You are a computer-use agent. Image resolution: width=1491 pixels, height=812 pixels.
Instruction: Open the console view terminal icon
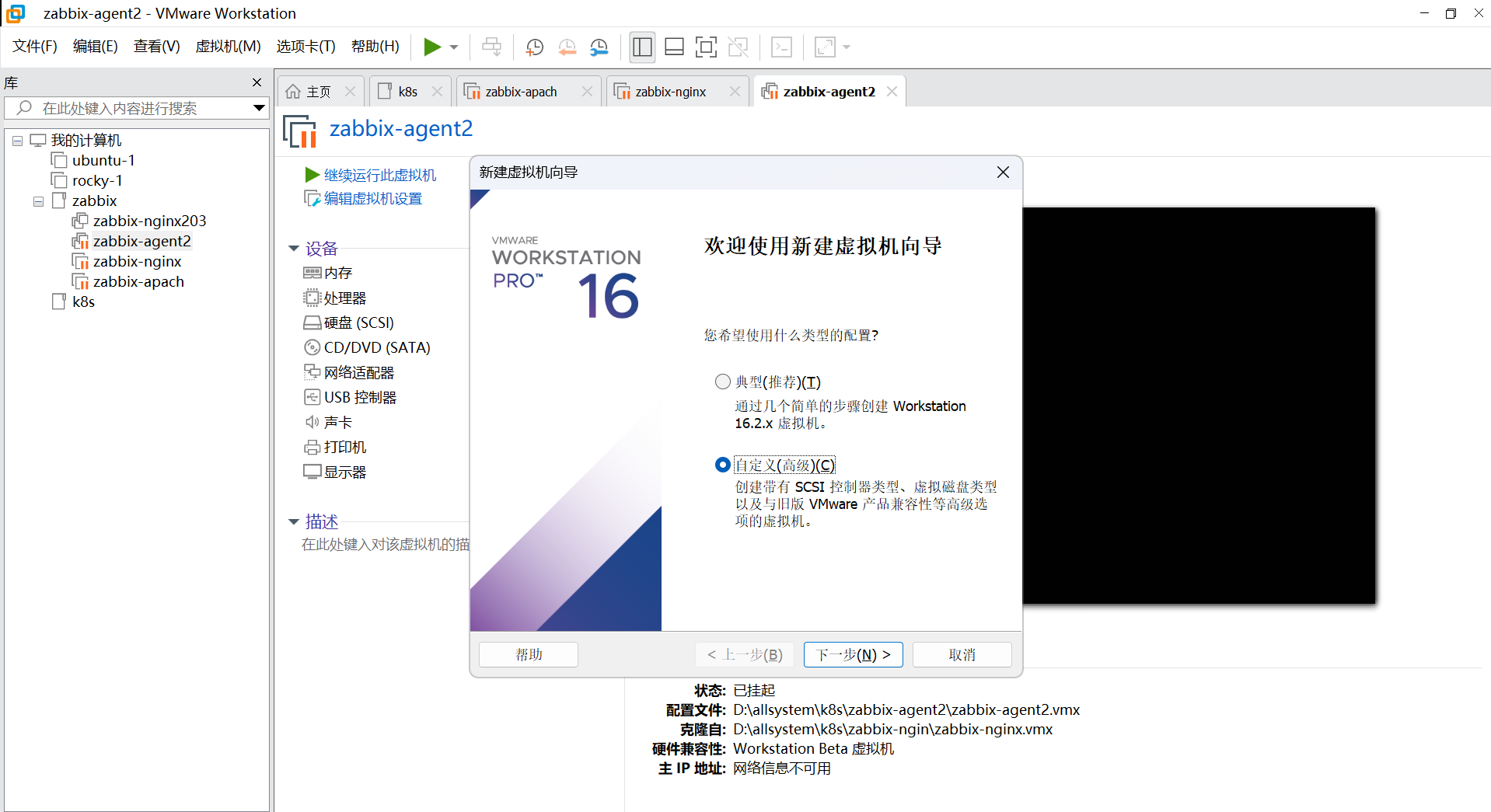pos(781,47)
